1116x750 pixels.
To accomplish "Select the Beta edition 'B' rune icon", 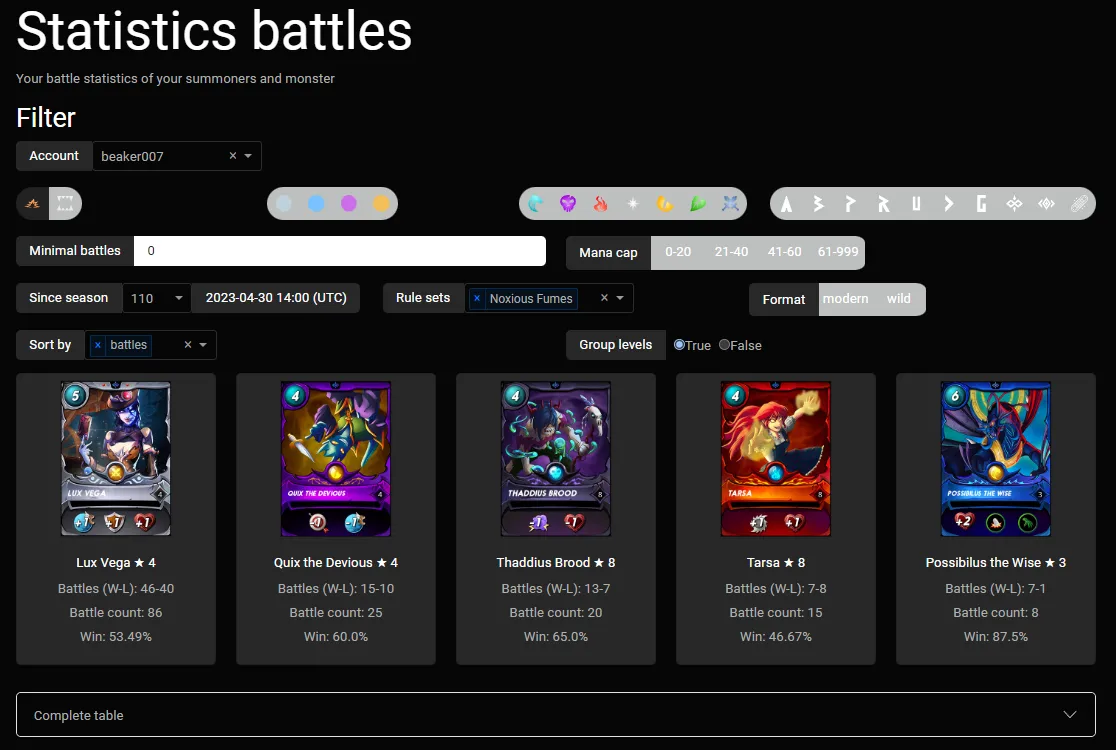I will [x=818, y=204].
